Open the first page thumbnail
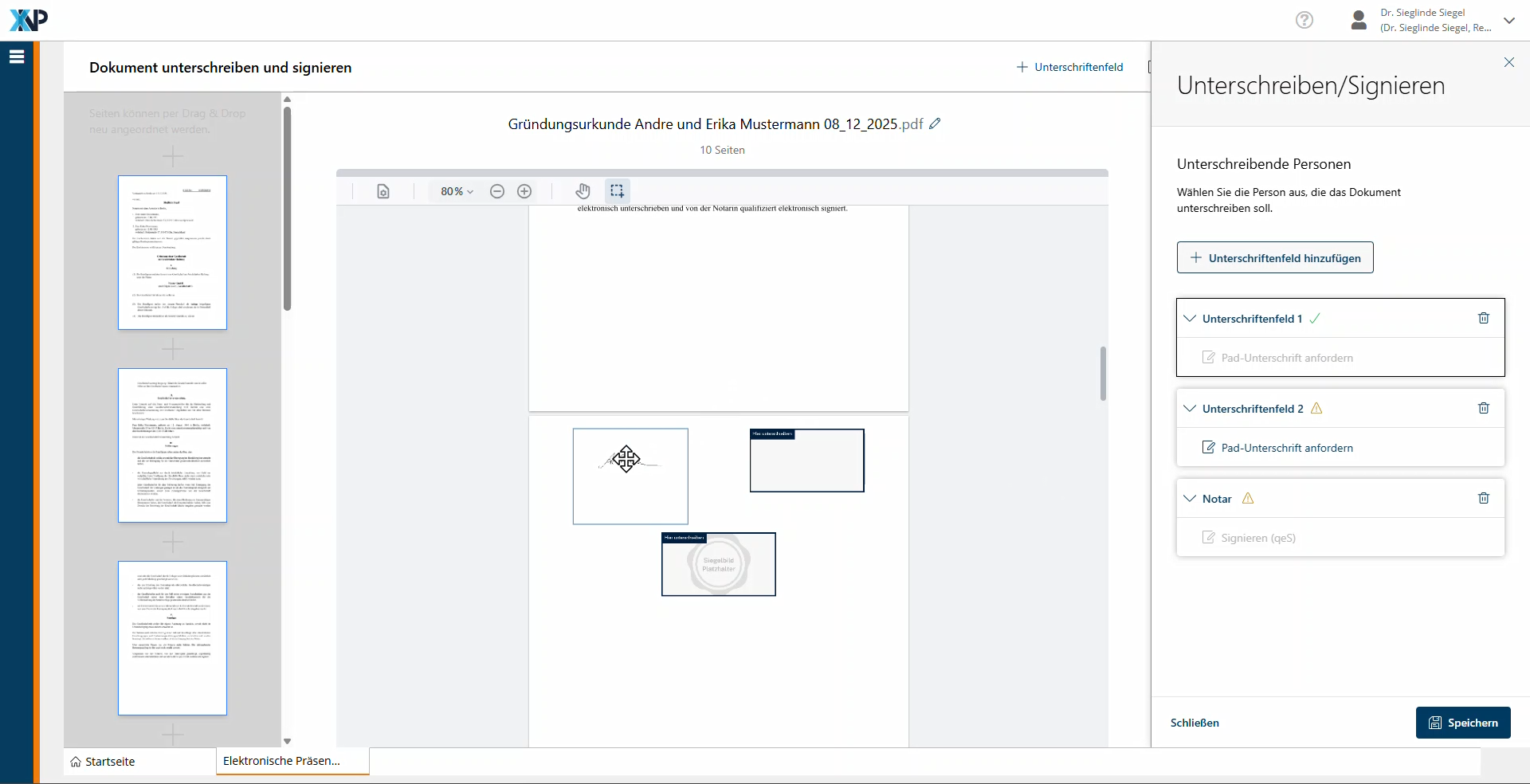1530x784 pixels. [x=172, y=253]
